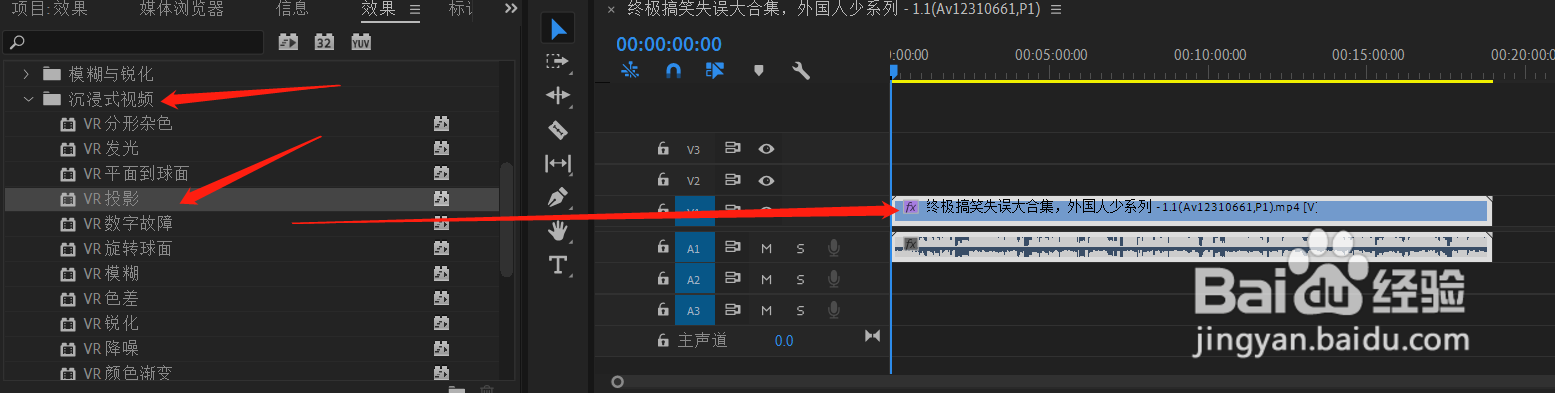Viewport: 1555px width, 393px height.
Task: Click the effects list vertical scrollbar
Action: (x=507, y=220)
